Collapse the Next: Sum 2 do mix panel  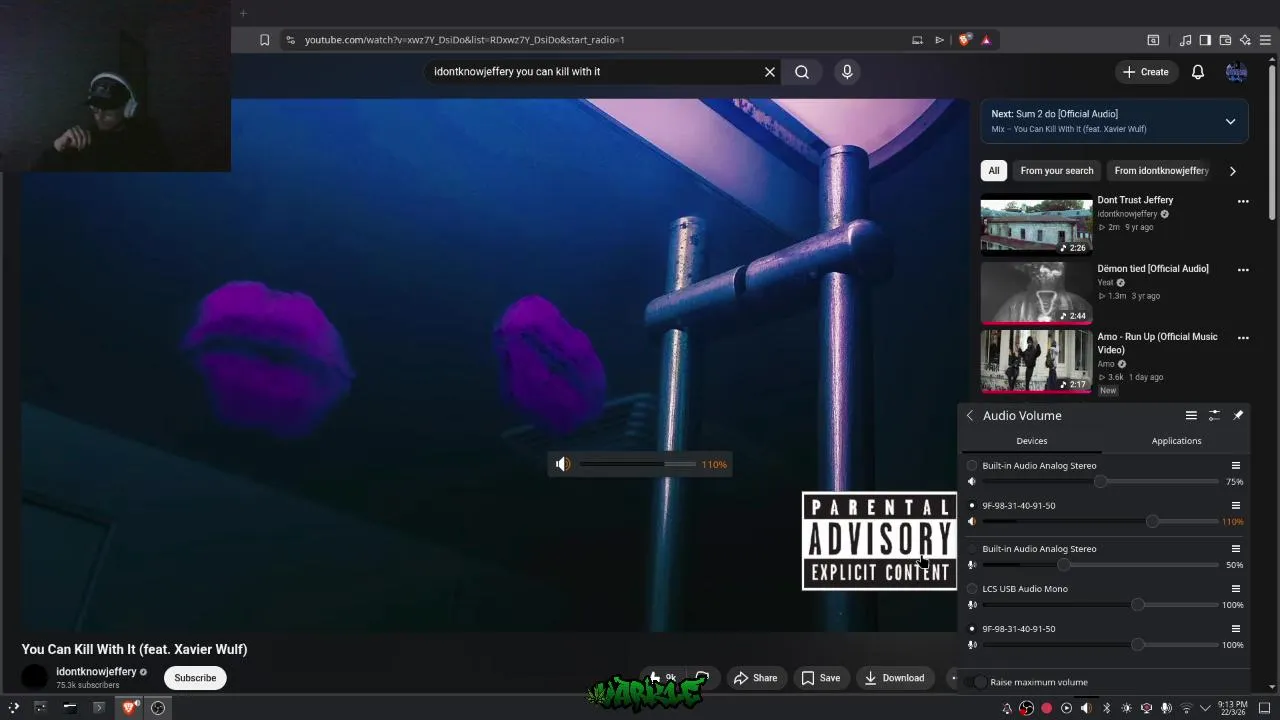click(x=1230, y=121)
